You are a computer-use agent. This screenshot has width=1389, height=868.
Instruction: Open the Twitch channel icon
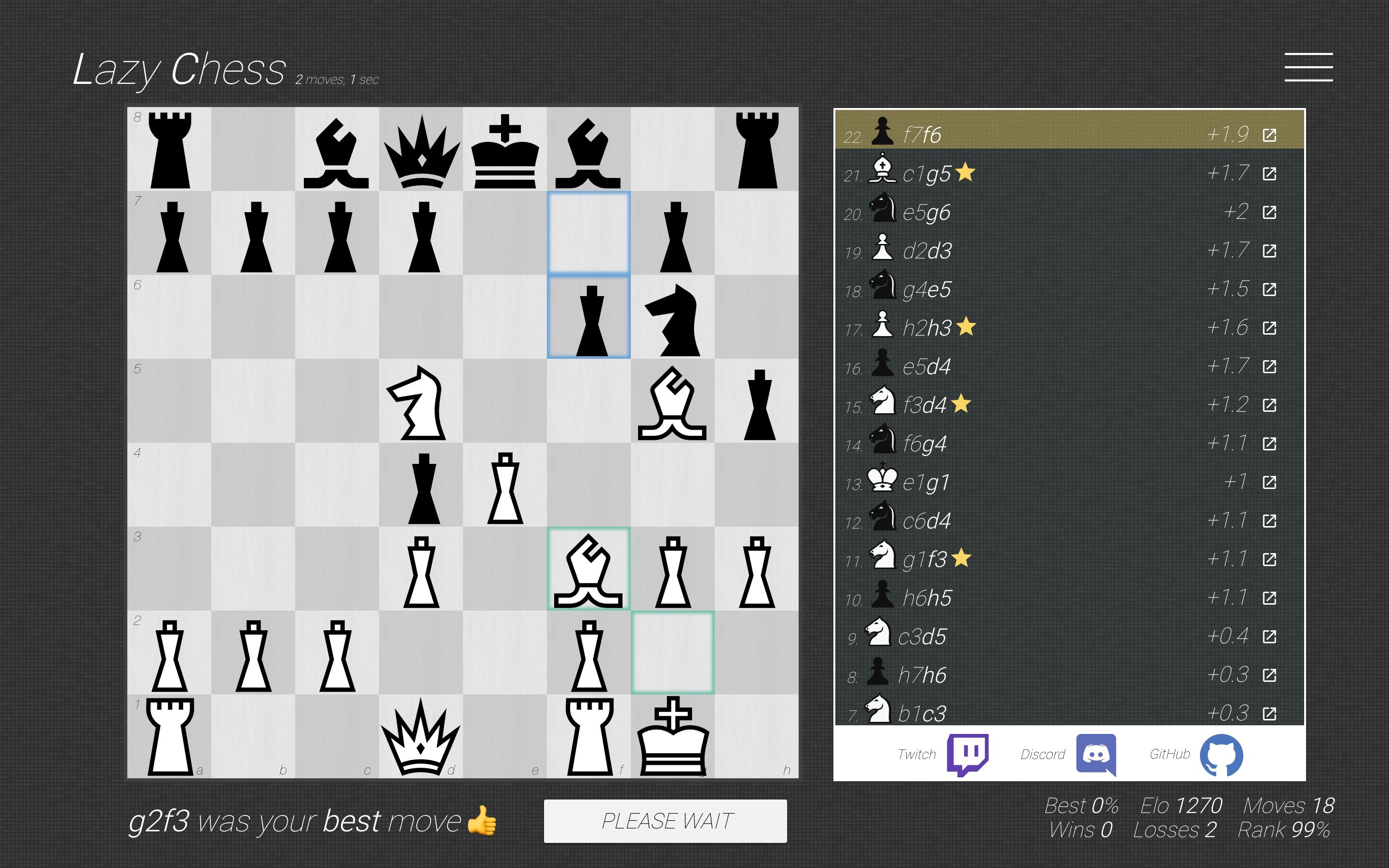coord(969,755)
